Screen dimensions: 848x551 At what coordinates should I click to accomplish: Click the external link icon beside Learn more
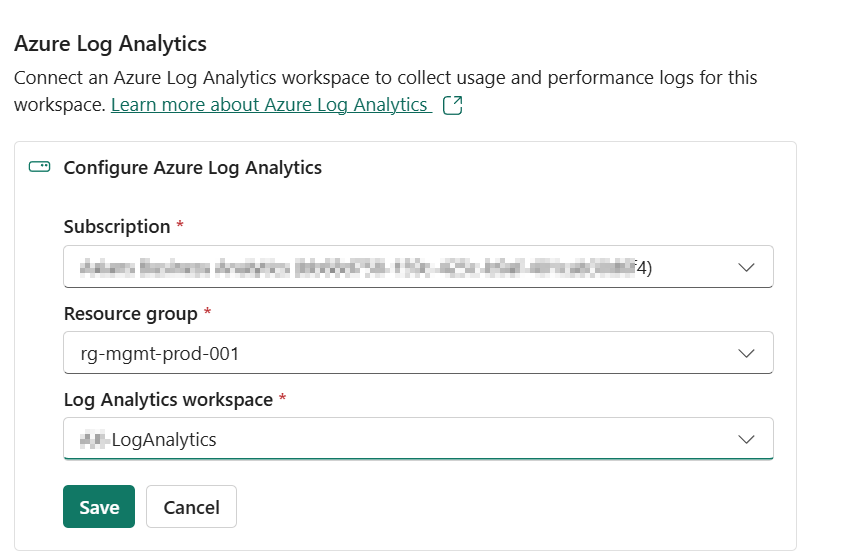pos(452,105)
